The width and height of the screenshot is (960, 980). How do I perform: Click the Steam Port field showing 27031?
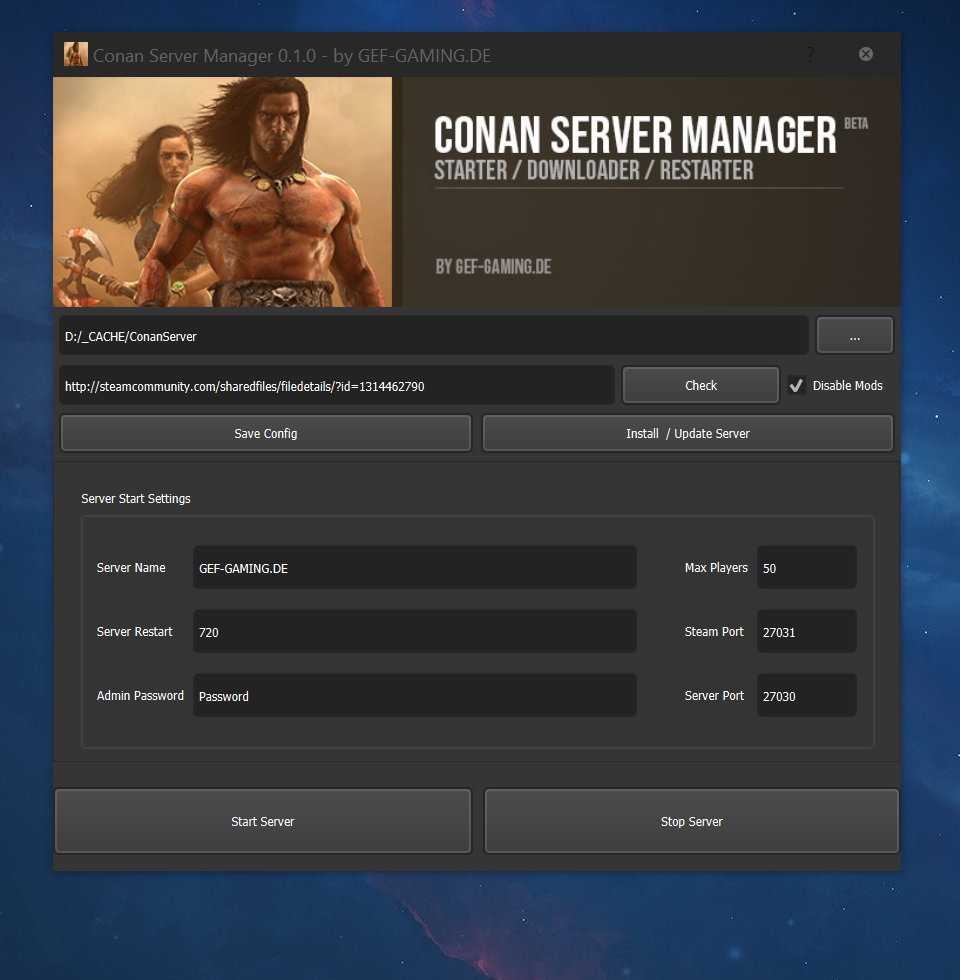point(806,631)
